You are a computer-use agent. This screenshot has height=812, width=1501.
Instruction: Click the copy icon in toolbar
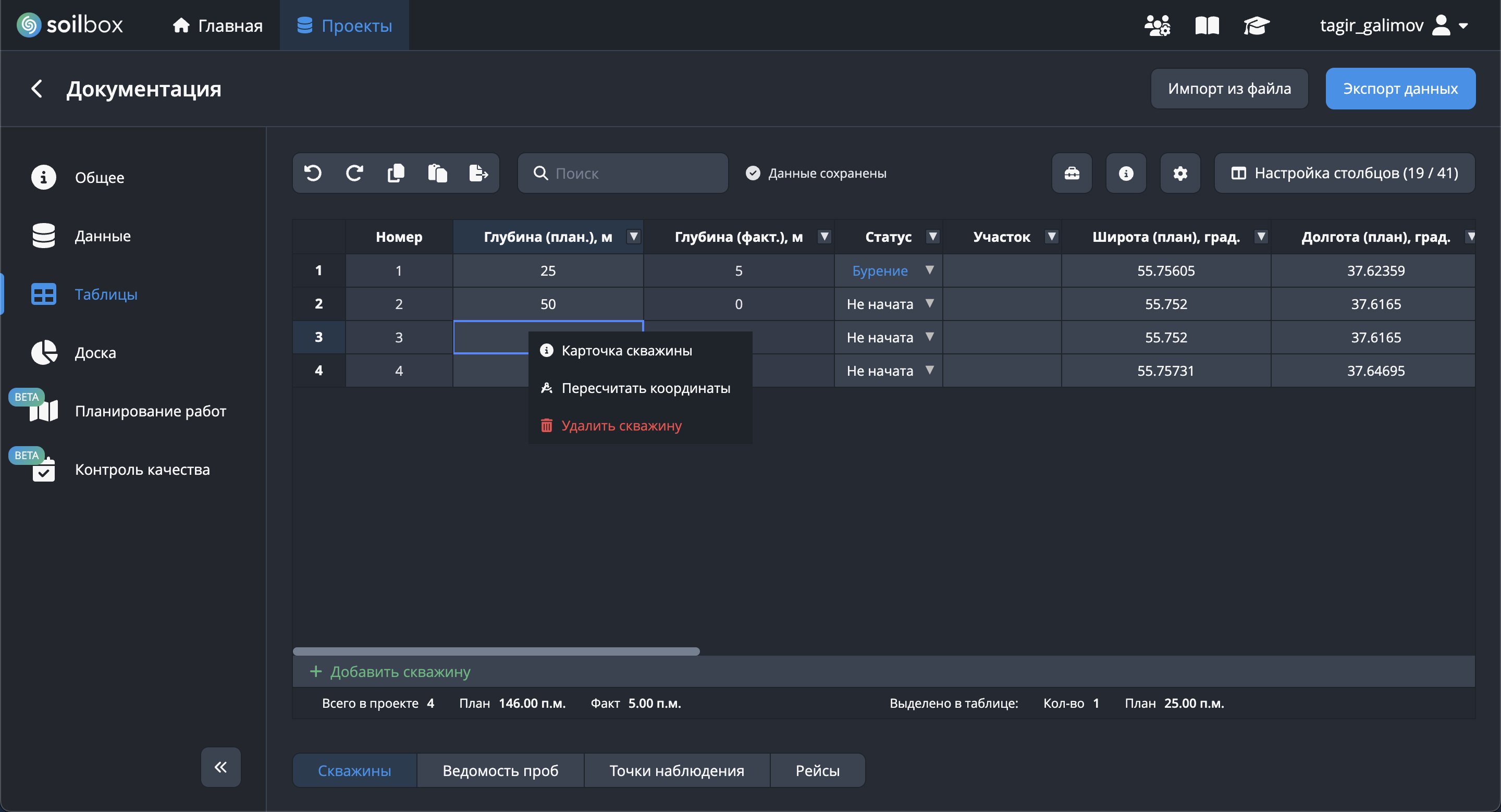[396, 173]
